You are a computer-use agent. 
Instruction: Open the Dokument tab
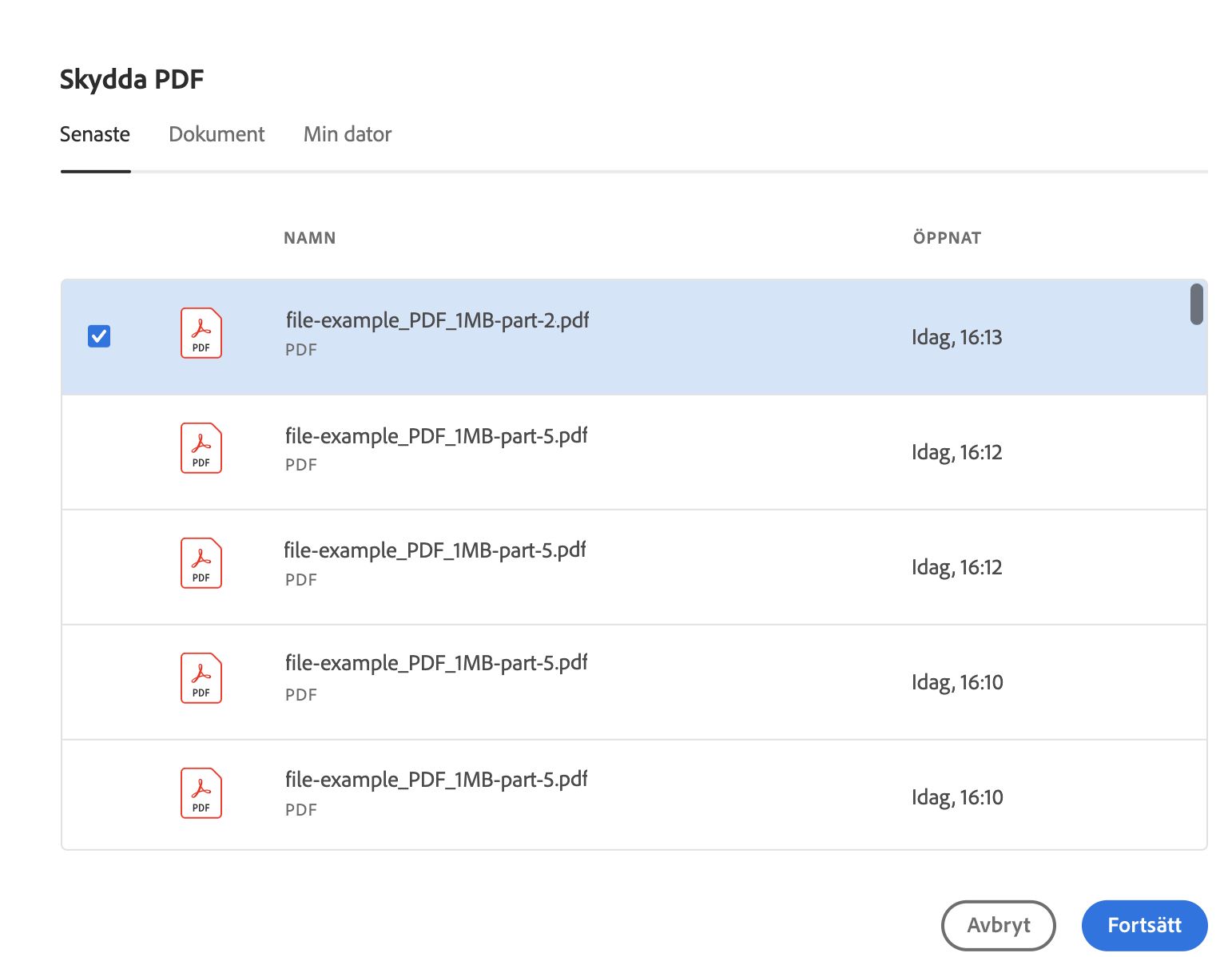(x=217, y=134)
